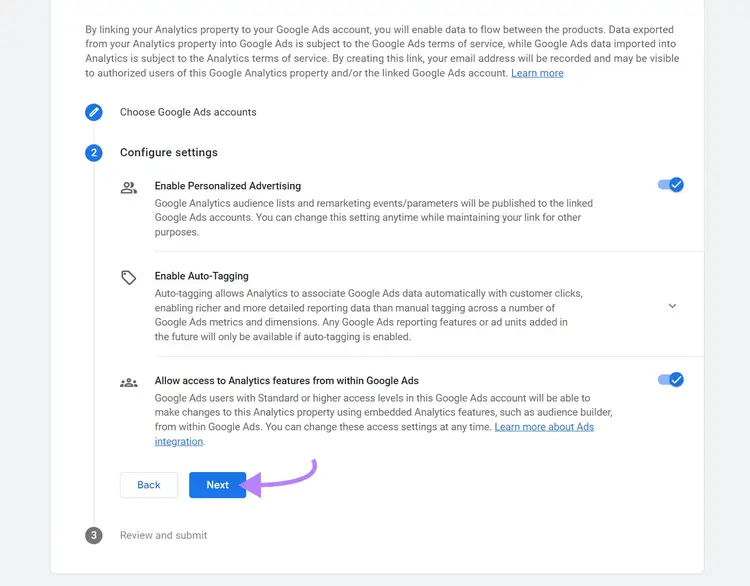Click the Google Ads users access description
The width and height of the screenshot is (750, 586).
[x=383, y=420]
